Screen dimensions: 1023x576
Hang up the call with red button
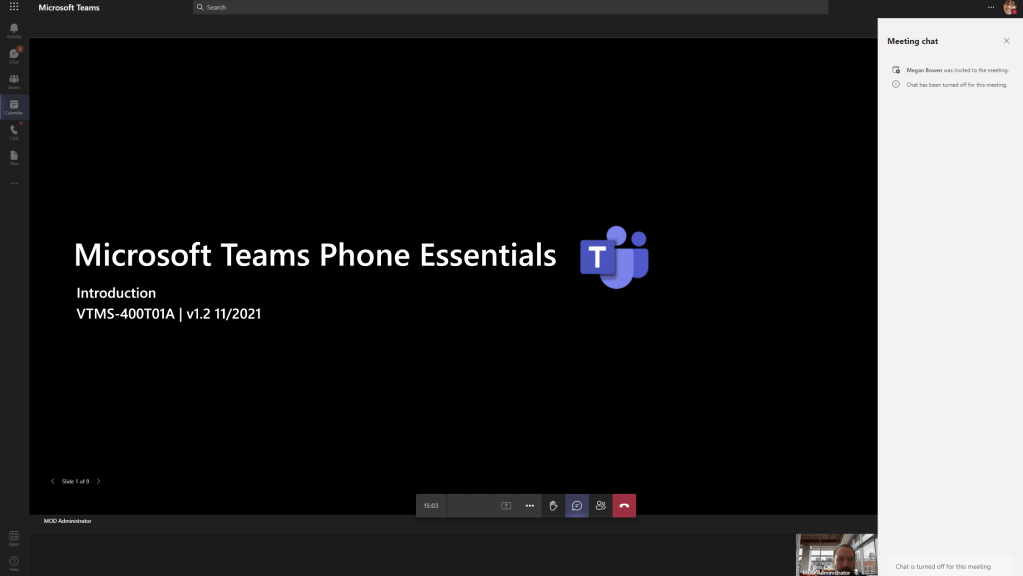(624, 506)
